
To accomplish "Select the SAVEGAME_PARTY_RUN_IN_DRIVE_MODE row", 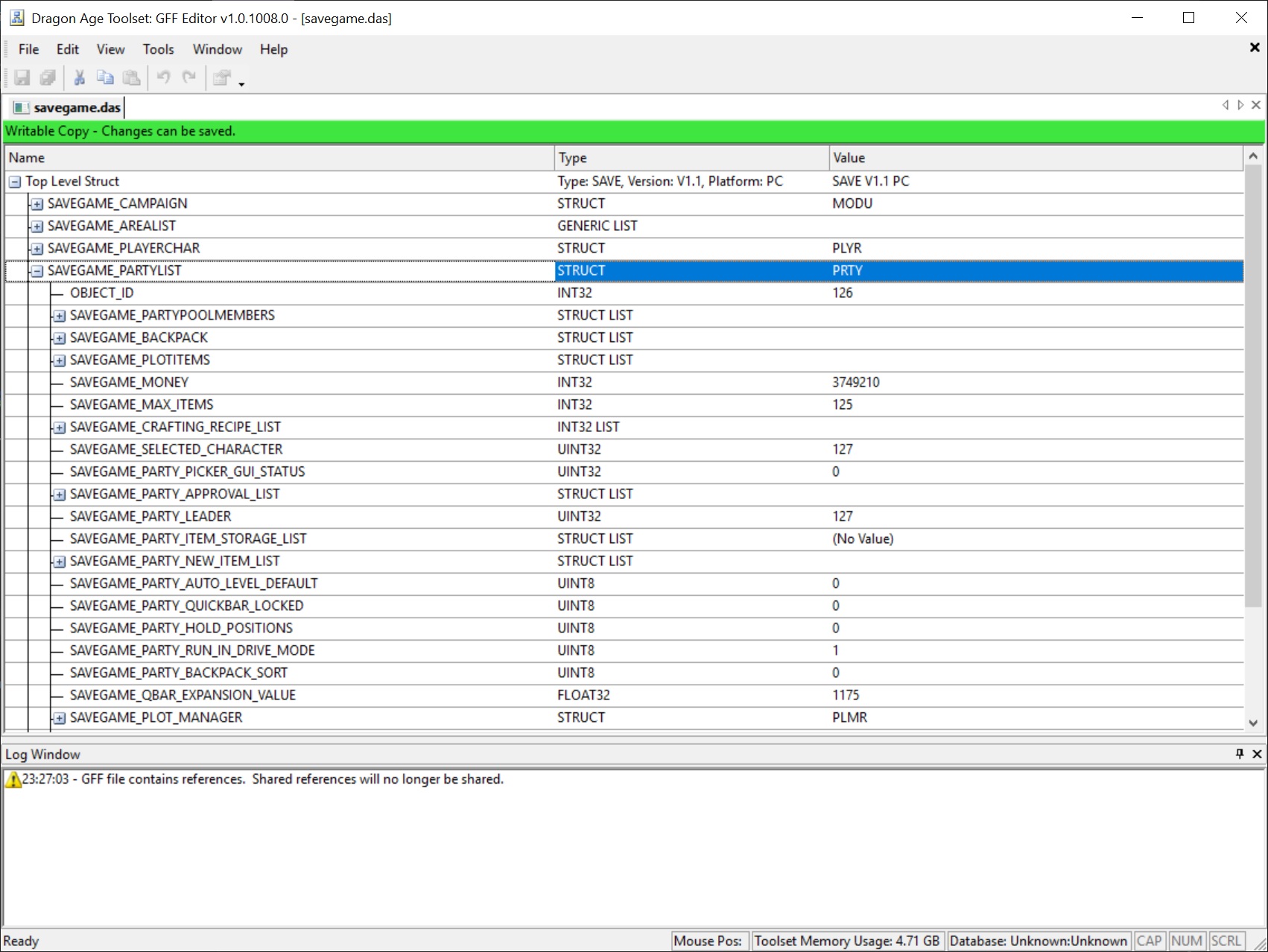I will (x=624, y=650).
